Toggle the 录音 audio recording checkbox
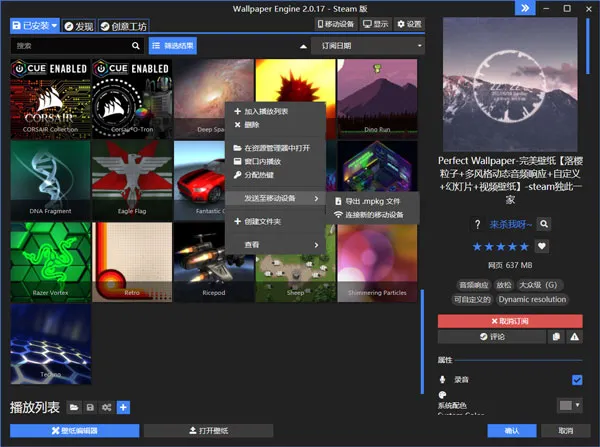This screenshot has width=600, height=447. (x=576, y=380)
